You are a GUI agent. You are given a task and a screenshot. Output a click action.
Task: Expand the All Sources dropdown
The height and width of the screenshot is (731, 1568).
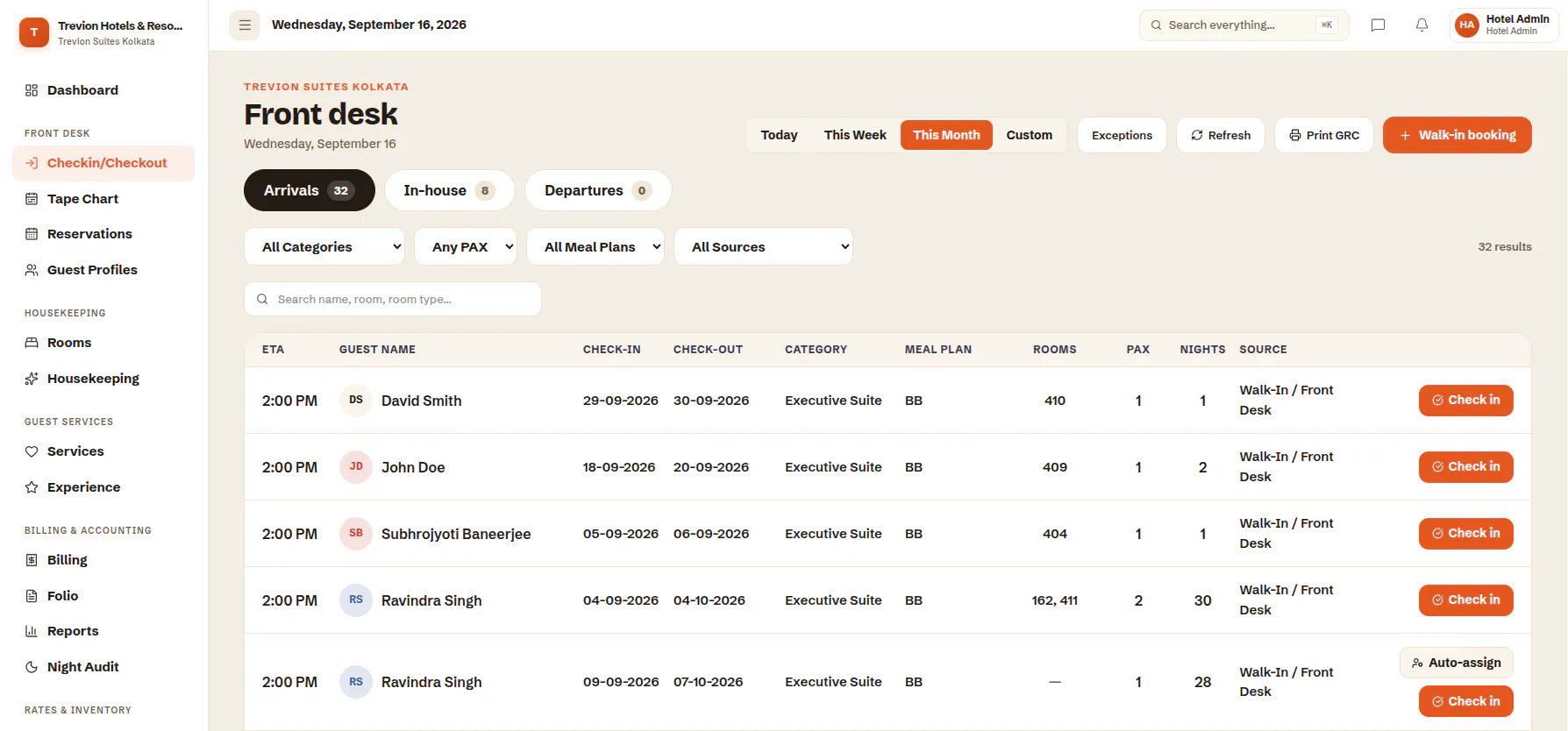[763, 247]
